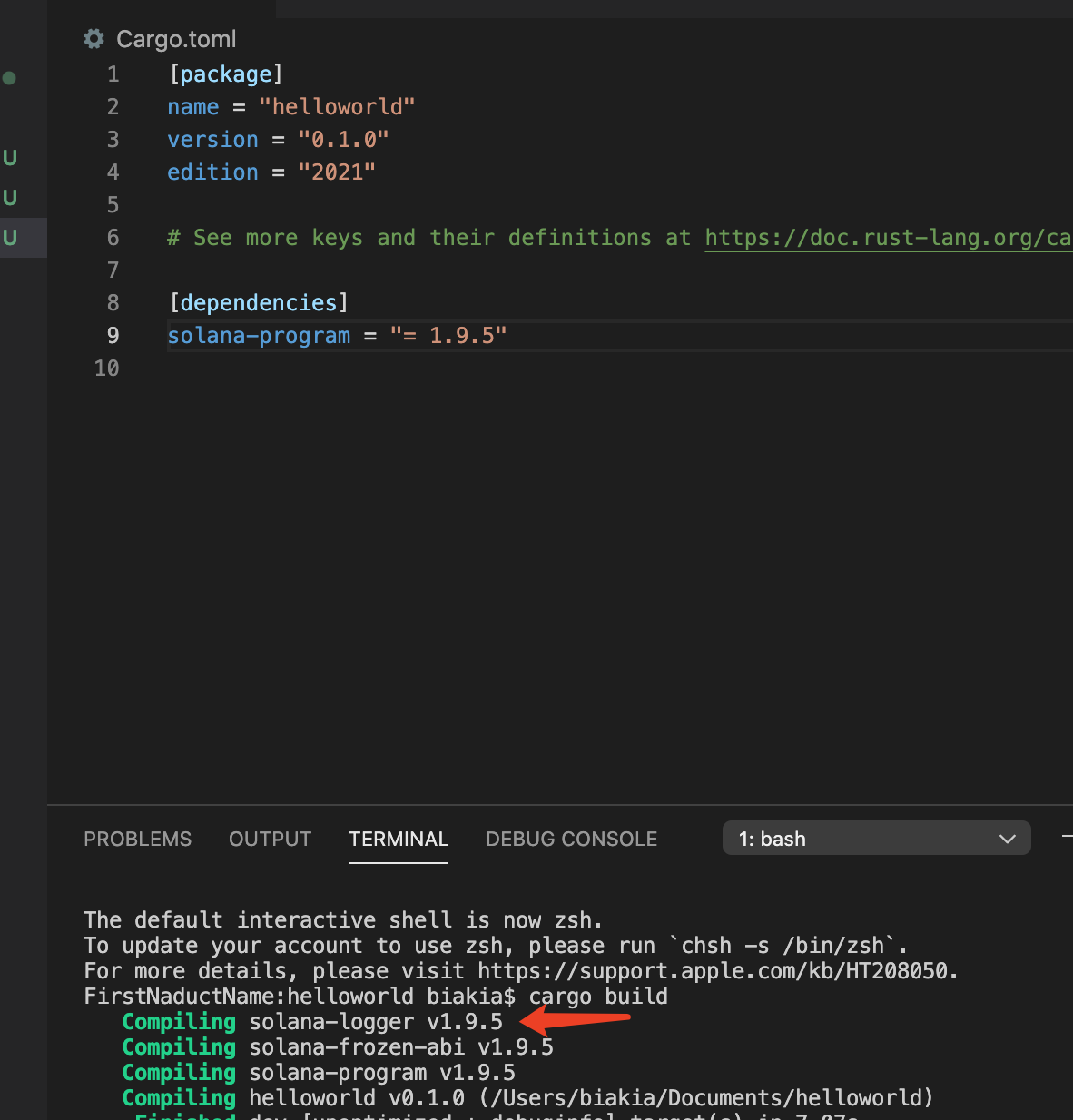The height and width of the screenshot is (1120, 1073).
Task: Click the green modified dot in the sidebar
Action: (x=9, y=78)
